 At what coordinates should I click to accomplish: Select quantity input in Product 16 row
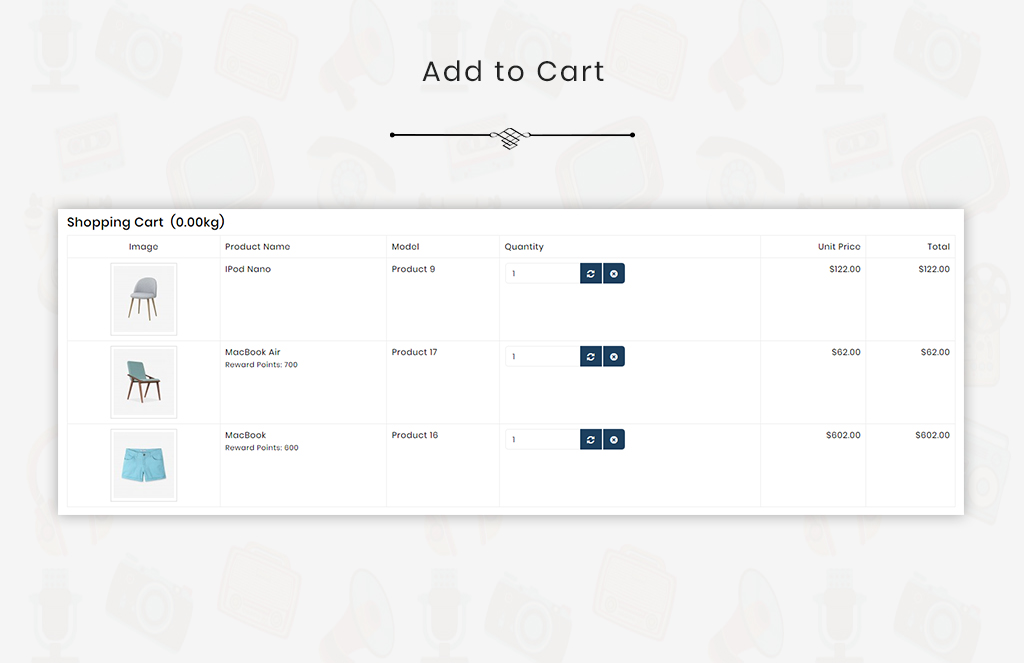click(543, 439)
